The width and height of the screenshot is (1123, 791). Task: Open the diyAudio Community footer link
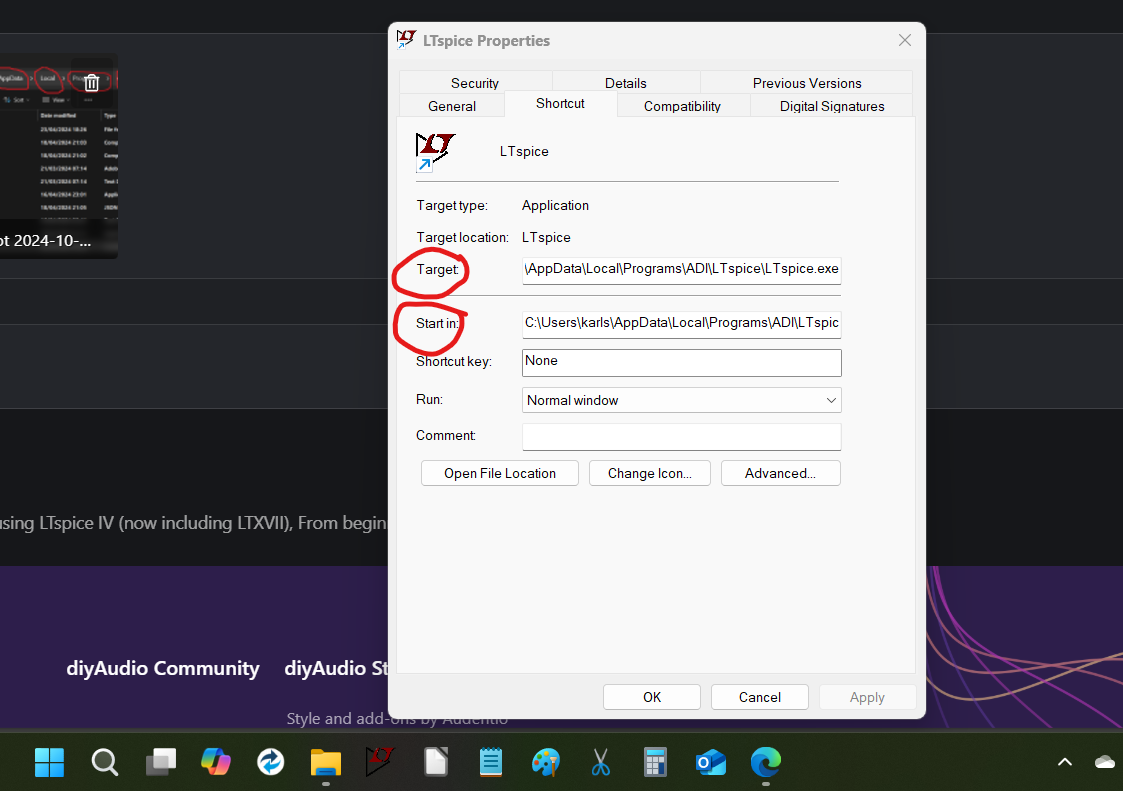pos(163,668)
